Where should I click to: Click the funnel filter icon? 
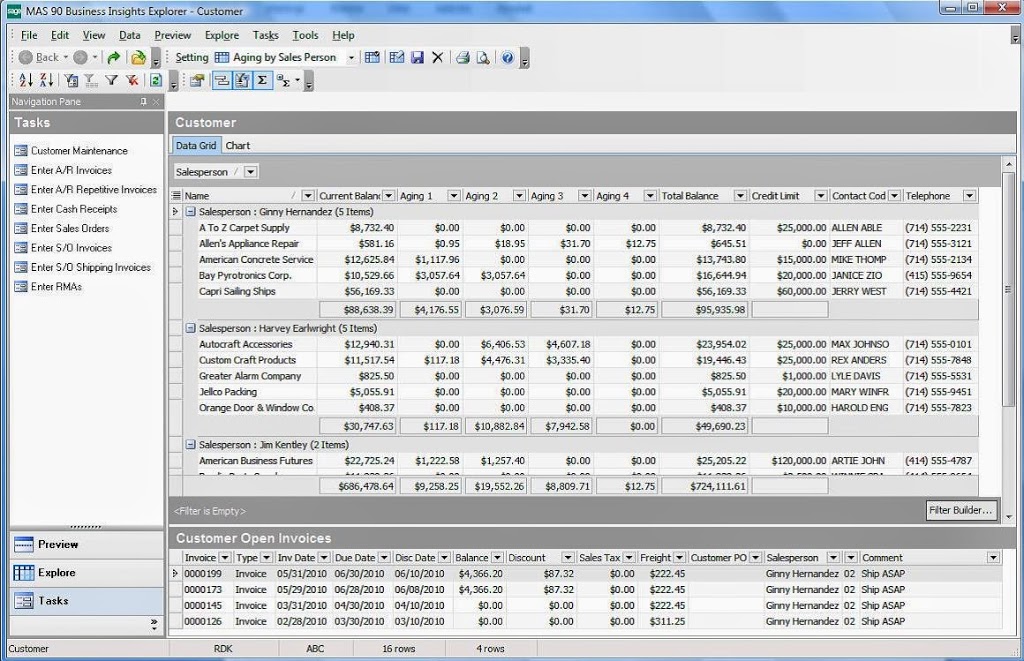click(112, 80)
